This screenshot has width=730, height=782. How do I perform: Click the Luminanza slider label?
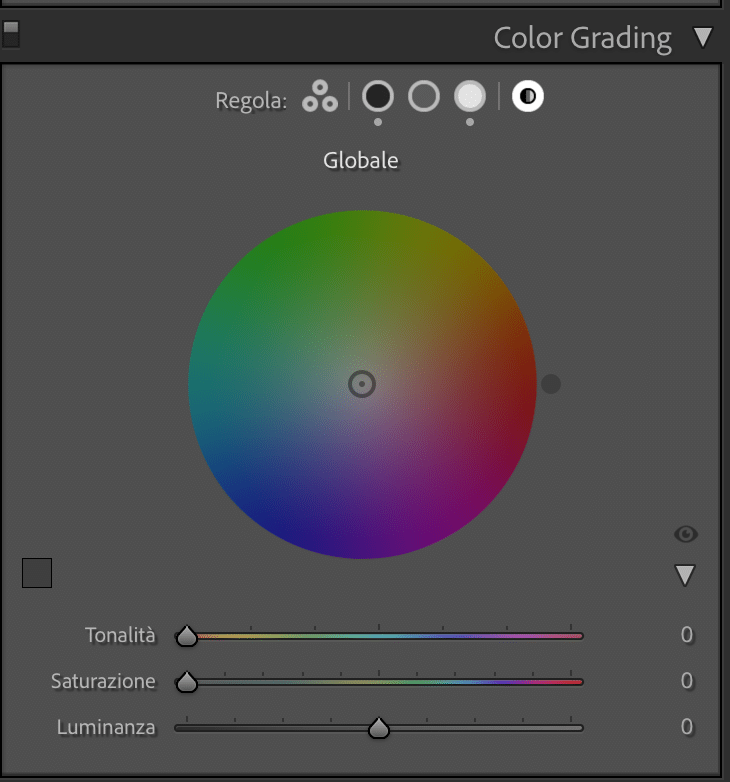(x=106, y=727)
